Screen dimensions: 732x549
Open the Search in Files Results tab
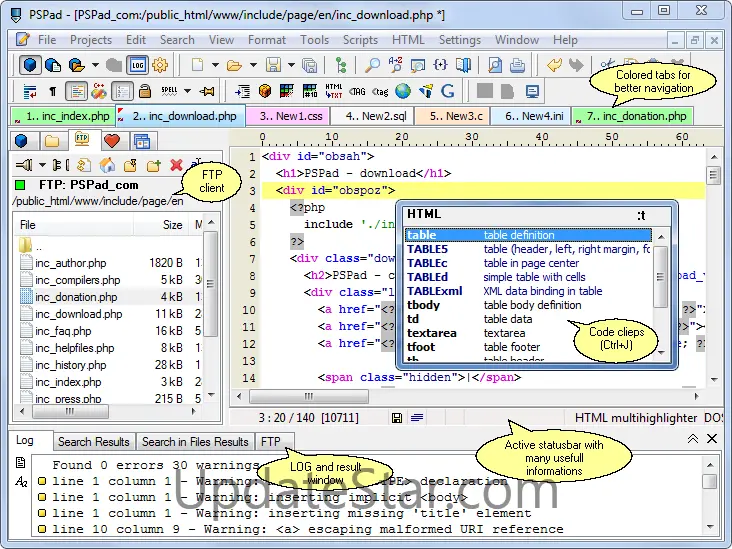[x=195, y=442]
